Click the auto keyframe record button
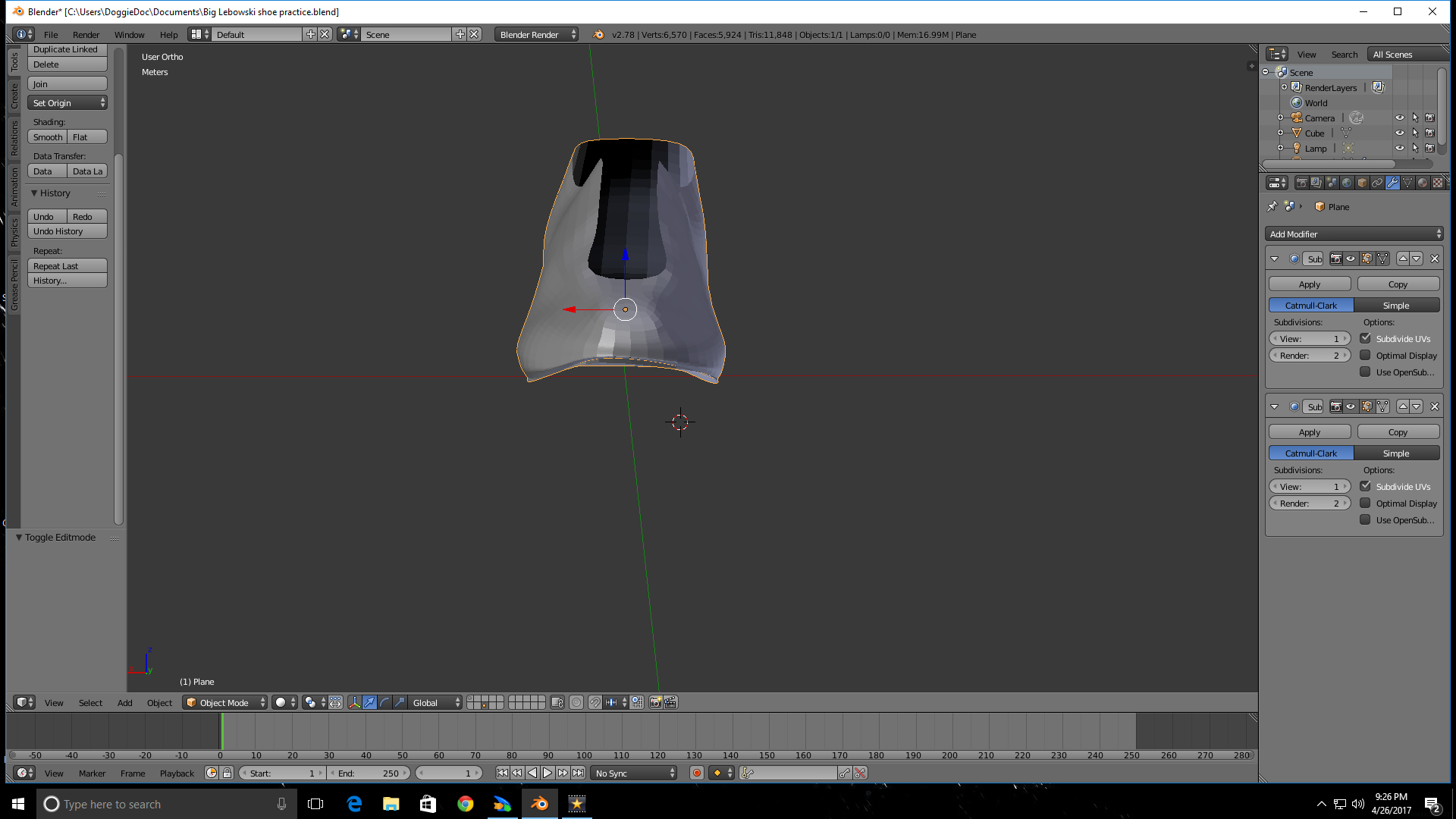 coord(697,773)
